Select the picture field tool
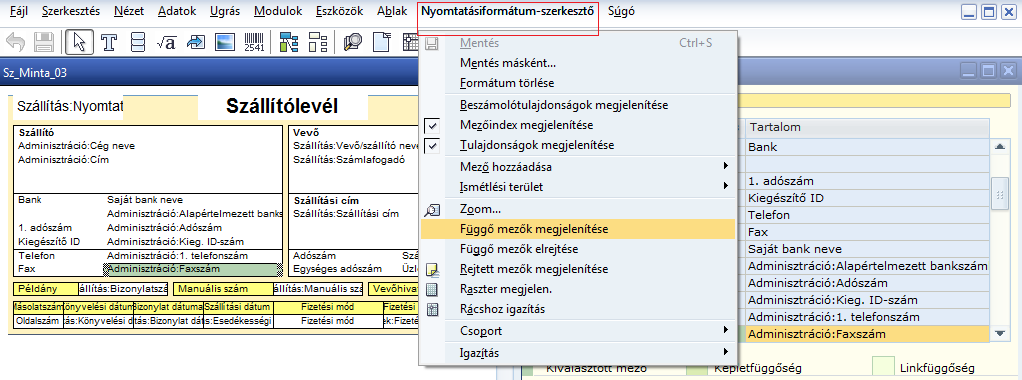Image resolution: width=1022 pixels, height=380 pixels. tap(225, 42)
